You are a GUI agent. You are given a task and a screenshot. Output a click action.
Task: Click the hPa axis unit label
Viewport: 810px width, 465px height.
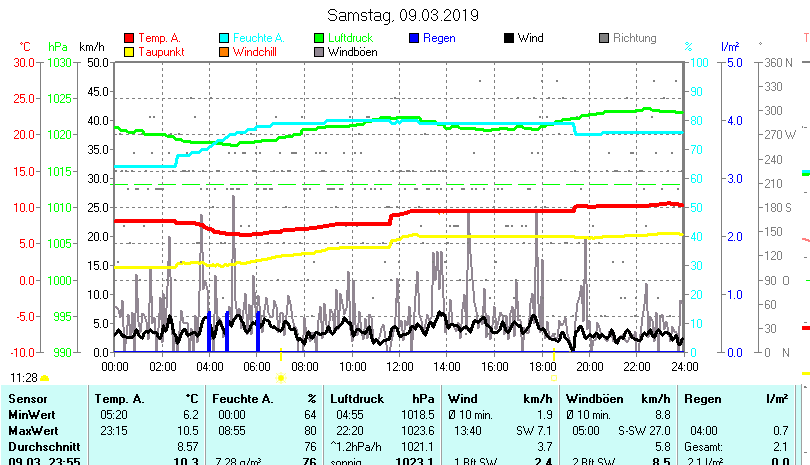pos(58,47)
